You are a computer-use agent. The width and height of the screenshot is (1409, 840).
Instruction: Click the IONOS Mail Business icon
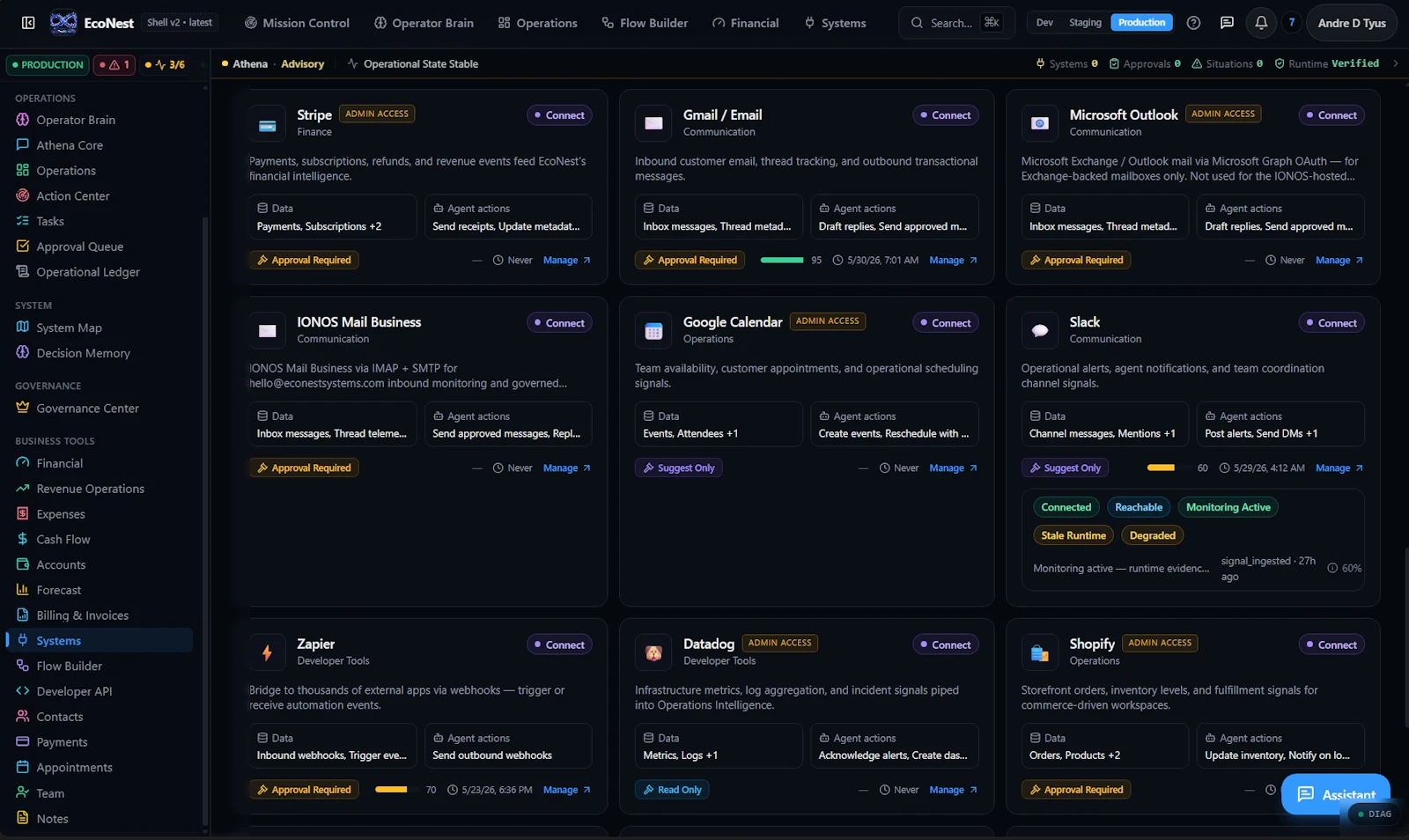(268, 332)
